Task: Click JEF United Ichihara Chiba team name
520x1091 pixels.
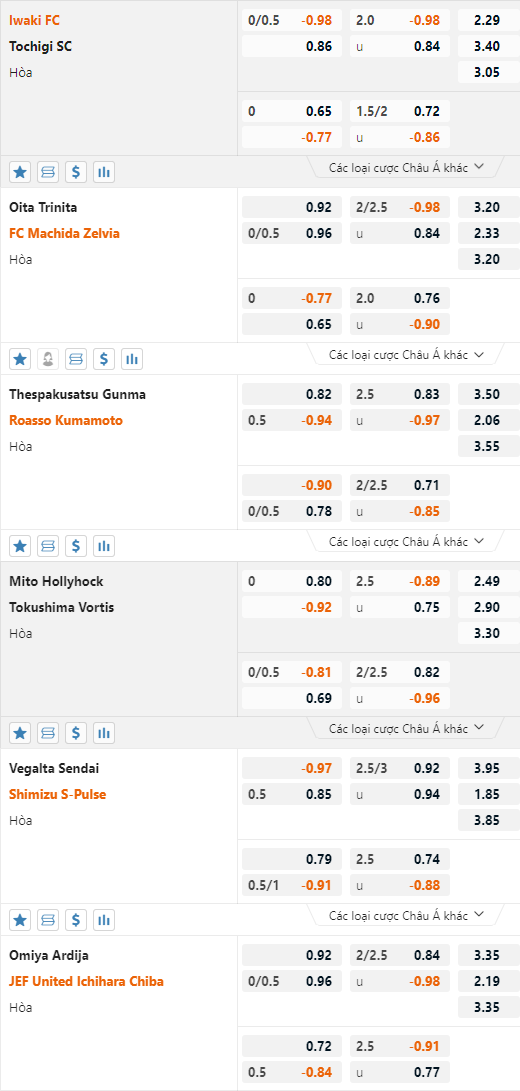Action: (x=86, y=981)
